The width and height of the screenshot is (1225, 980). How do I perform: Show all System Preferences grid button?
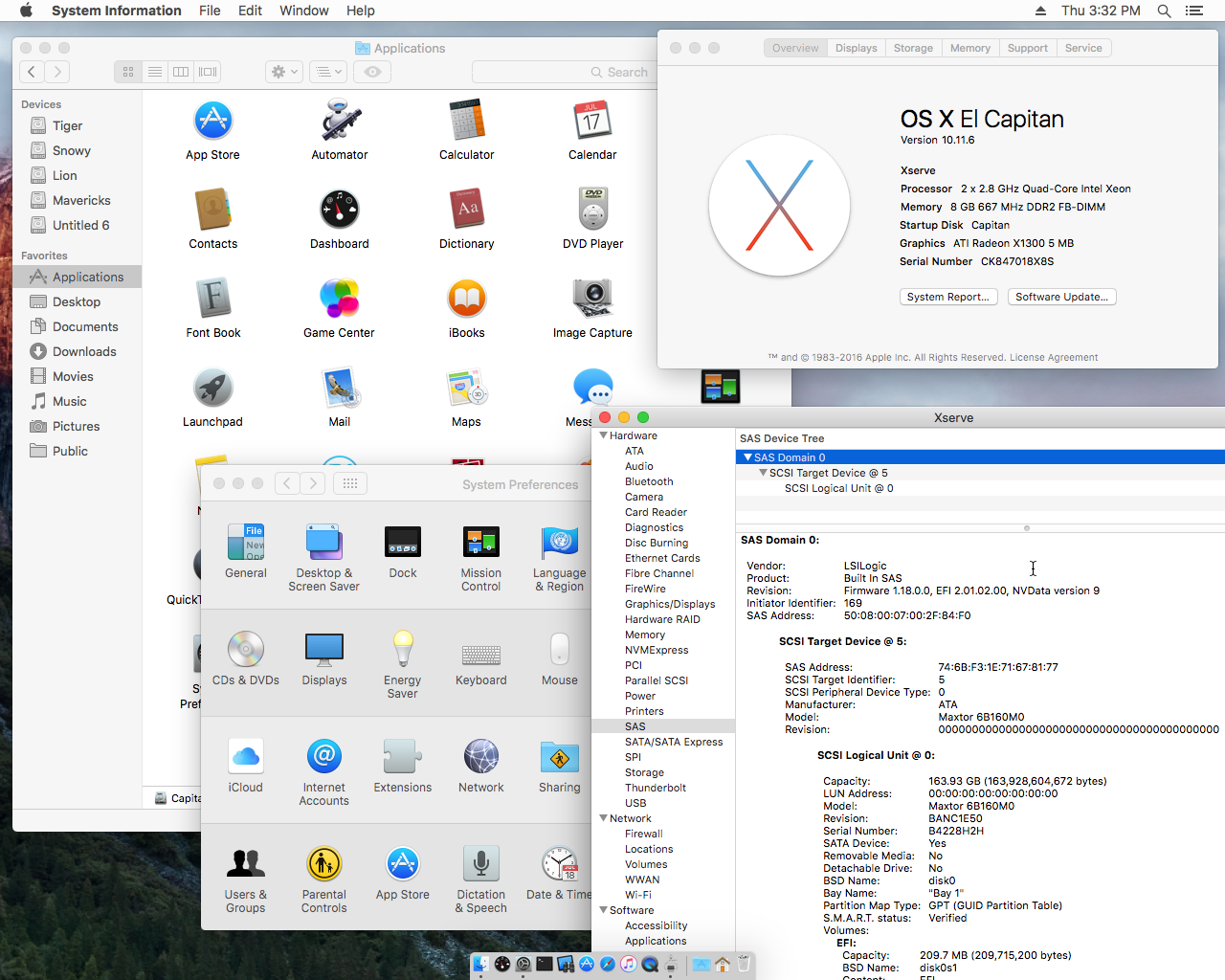[x=350, y=483]
